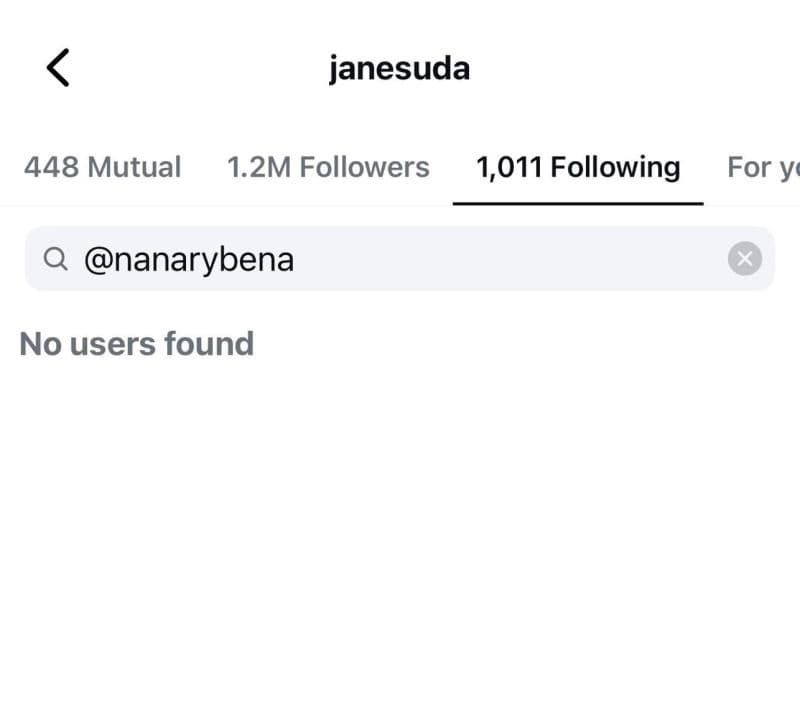Tap the No users found message

(x=136, y=344)
